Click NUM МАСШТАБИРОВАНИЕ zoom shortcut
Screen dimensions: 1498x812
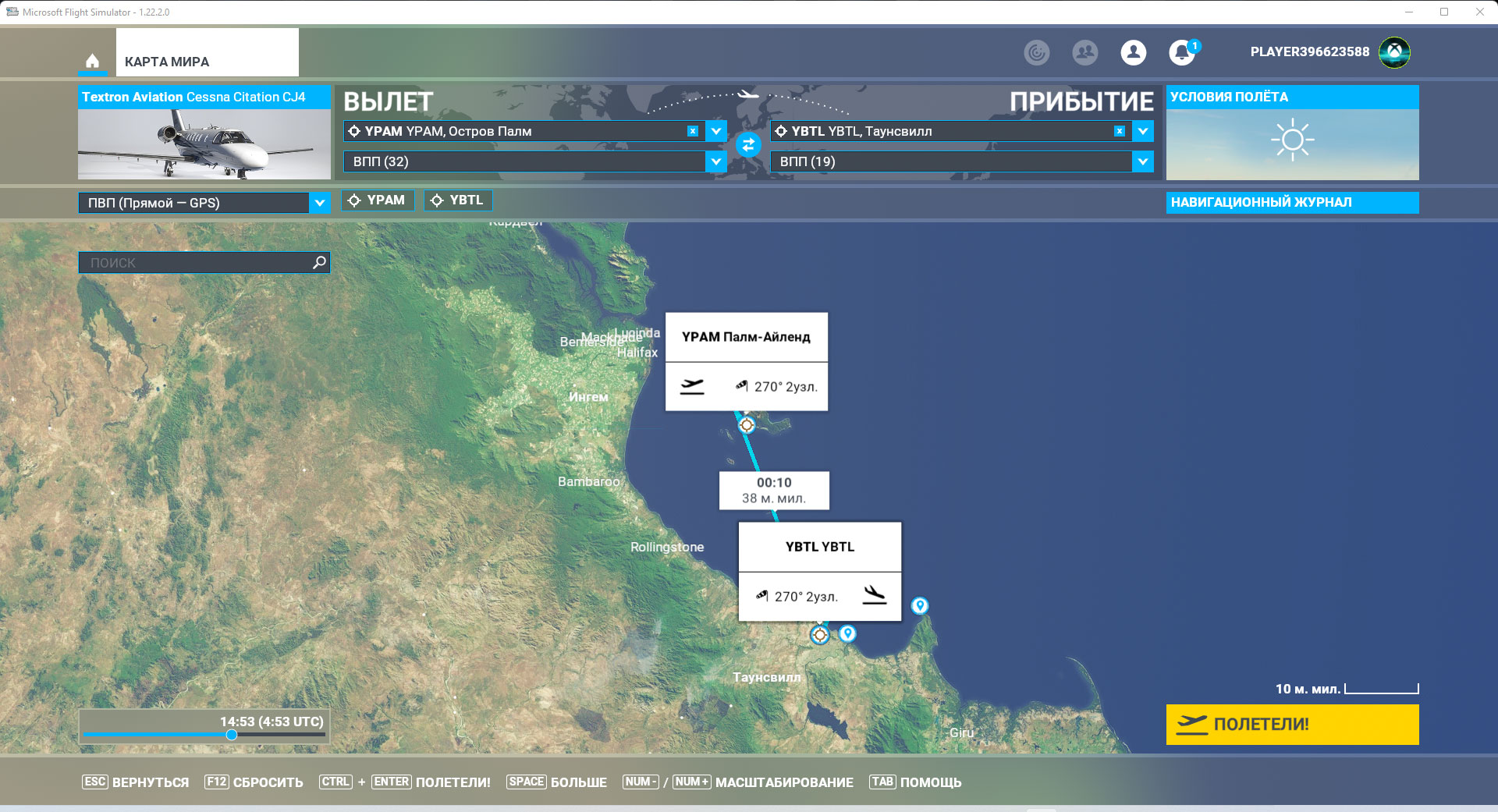pyautogui.click(x=738, y=782)
